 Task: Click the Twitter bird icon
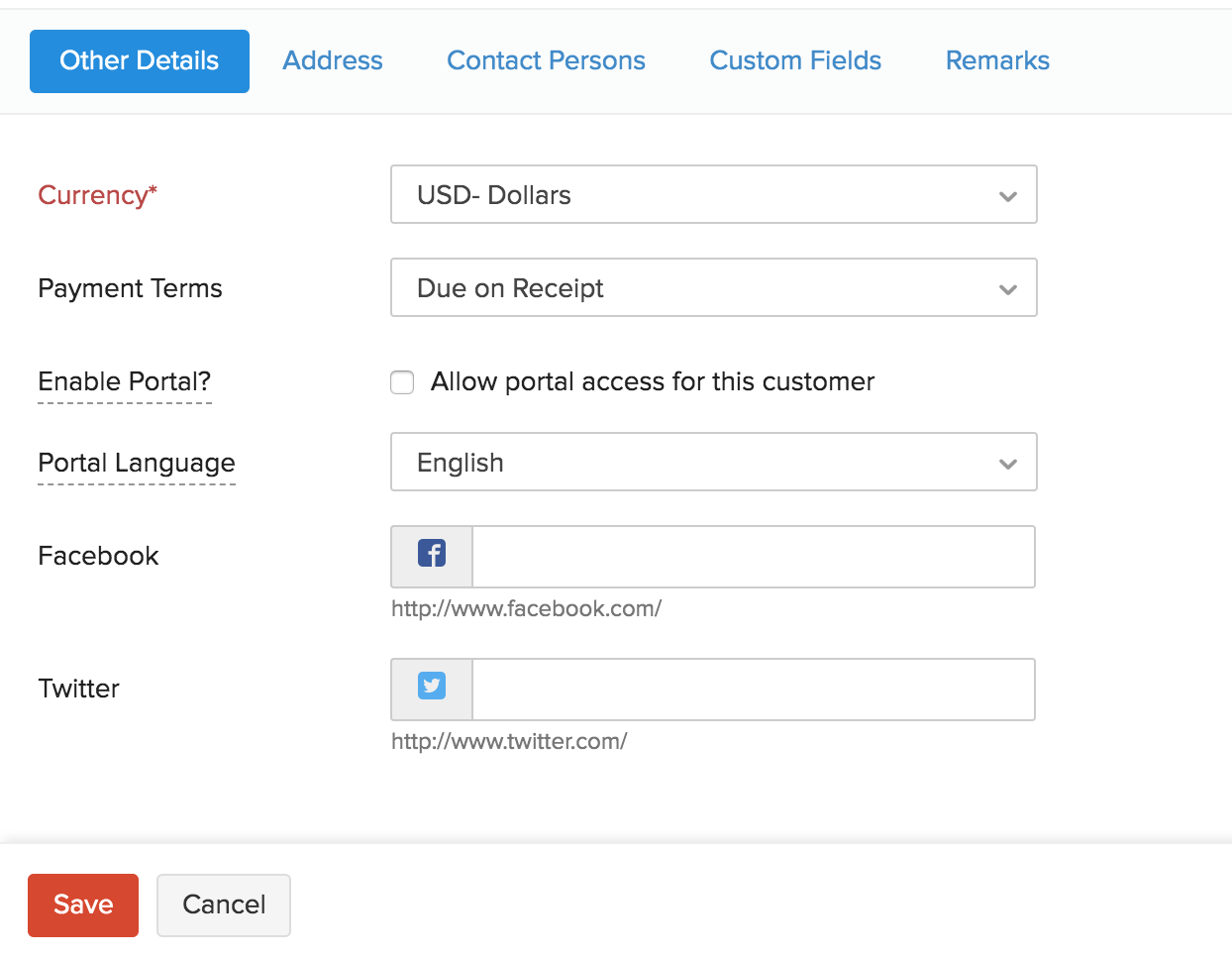(432, 686)
